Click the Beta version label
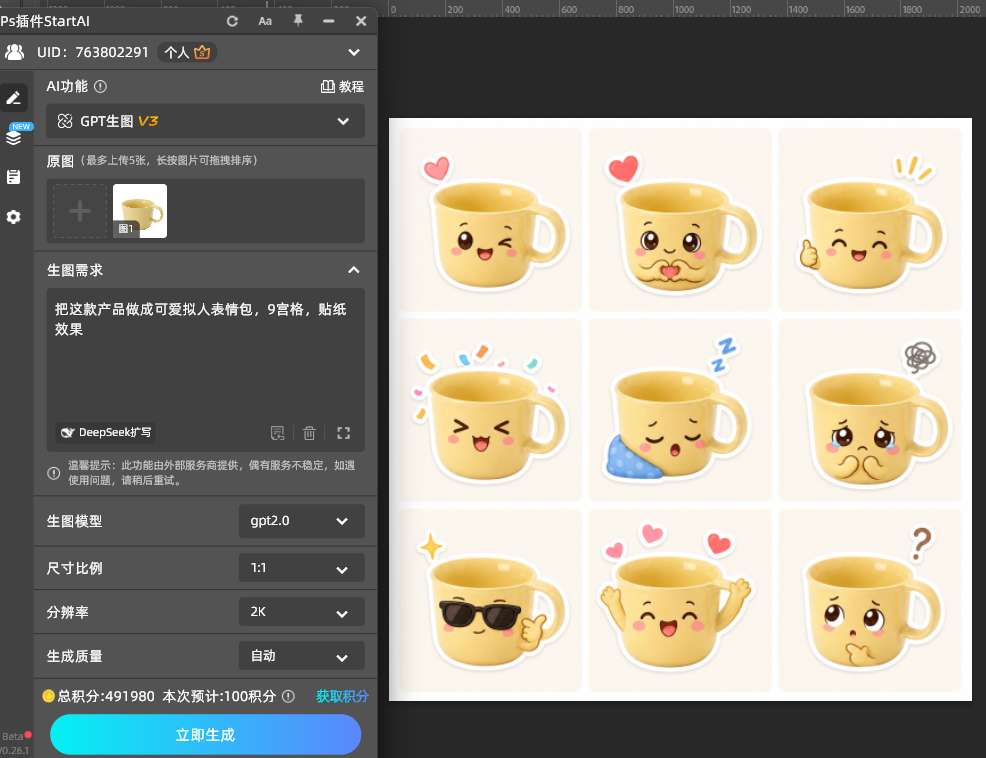This screenshot has width=986, height=758. 13,736
